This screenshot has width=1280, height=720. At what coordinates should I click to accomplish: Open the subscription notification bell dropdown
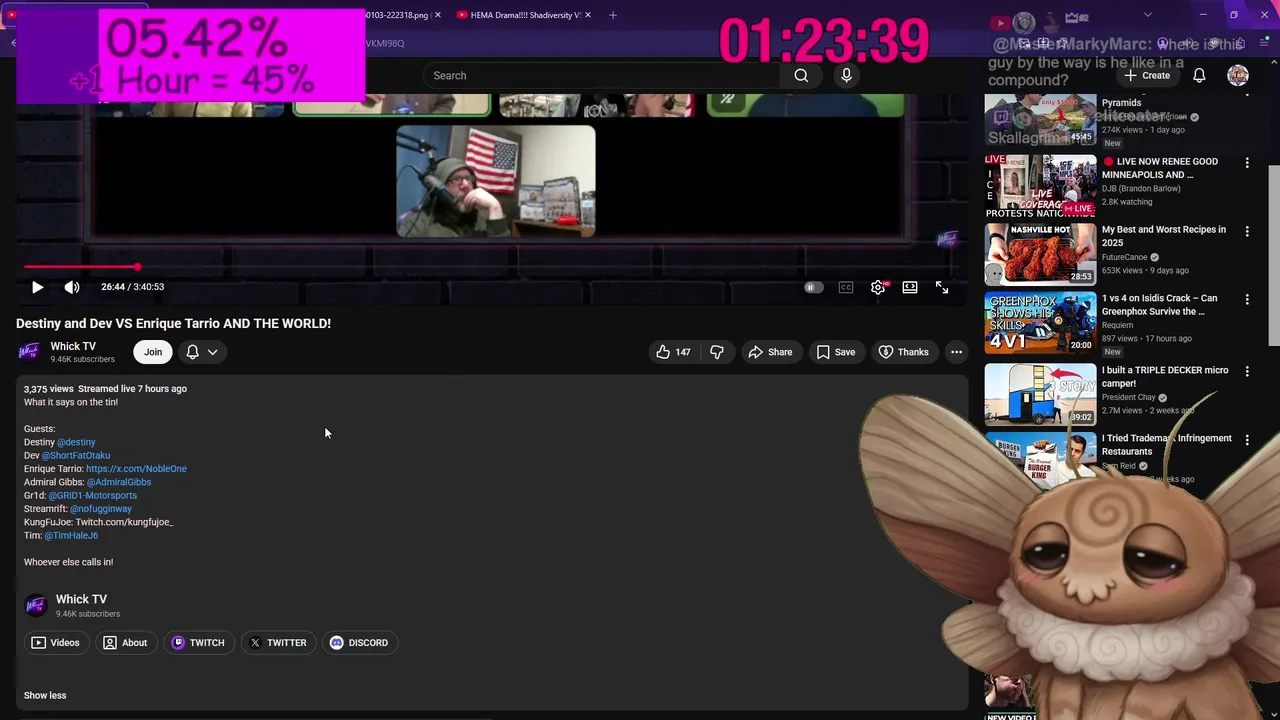(201, 352)
